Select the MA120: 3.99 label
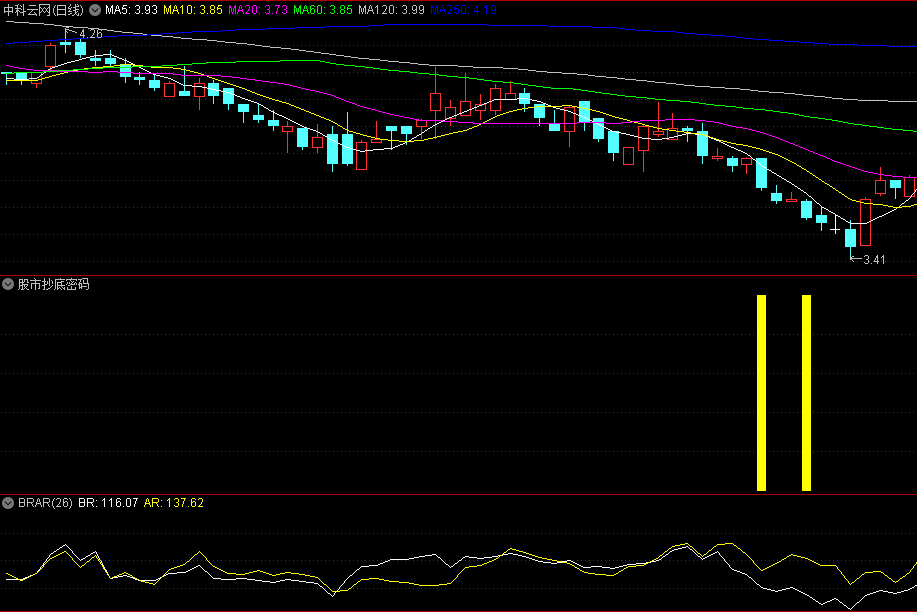The height and width of the screenshot is (612, 917). pyautogui.click(x=391, y=10)
